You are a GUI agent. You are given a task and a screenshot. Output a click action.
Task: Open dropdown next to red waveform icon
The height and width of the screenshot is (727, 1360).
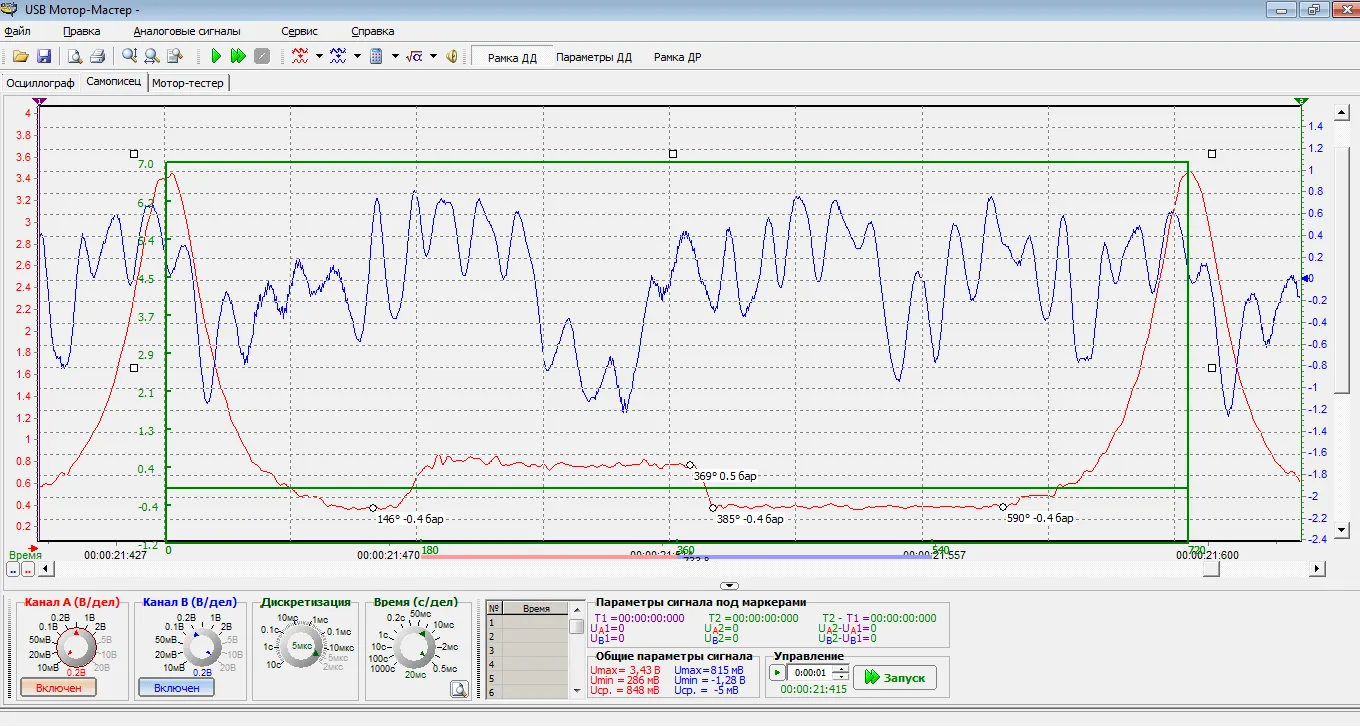point(319,57)
